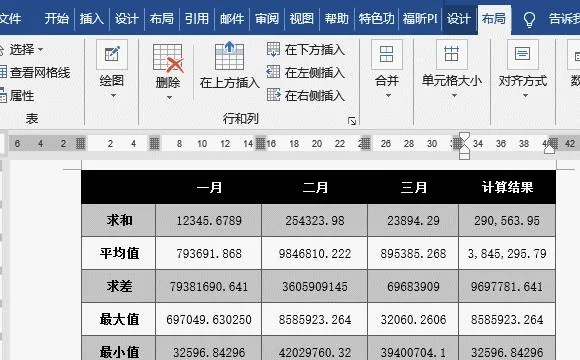Open the 特色功能 ribbon tab
The height and width of the screenshot is (360, 580).
(377, 18)
